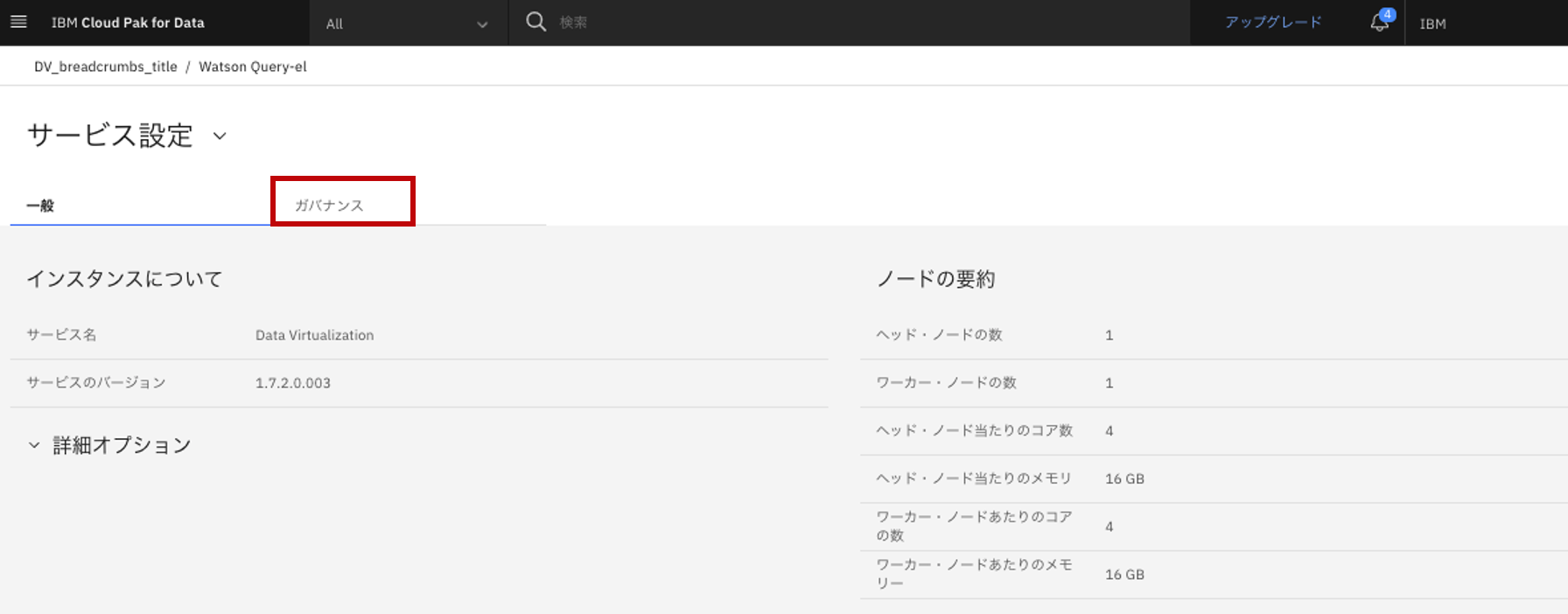Click the ワーカー・ノードの数 row label
This screenshot has width=1568, height=614.
pos(946,383)
